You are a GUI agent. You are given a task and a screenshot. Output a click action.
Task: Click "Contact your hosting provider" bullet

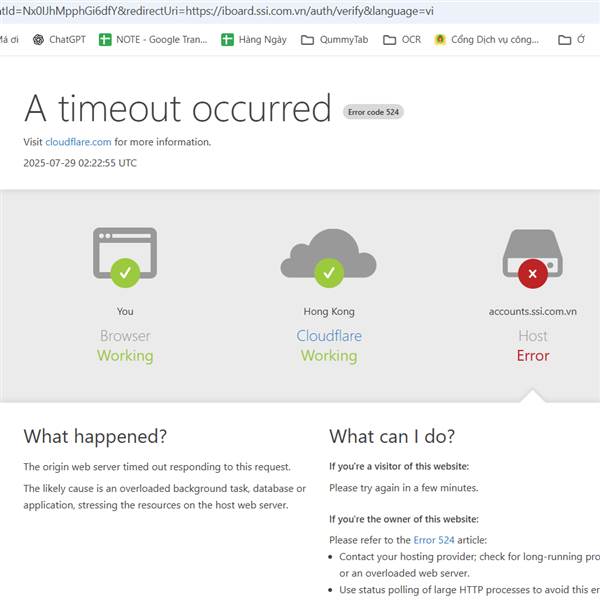(x=469, y=565)
